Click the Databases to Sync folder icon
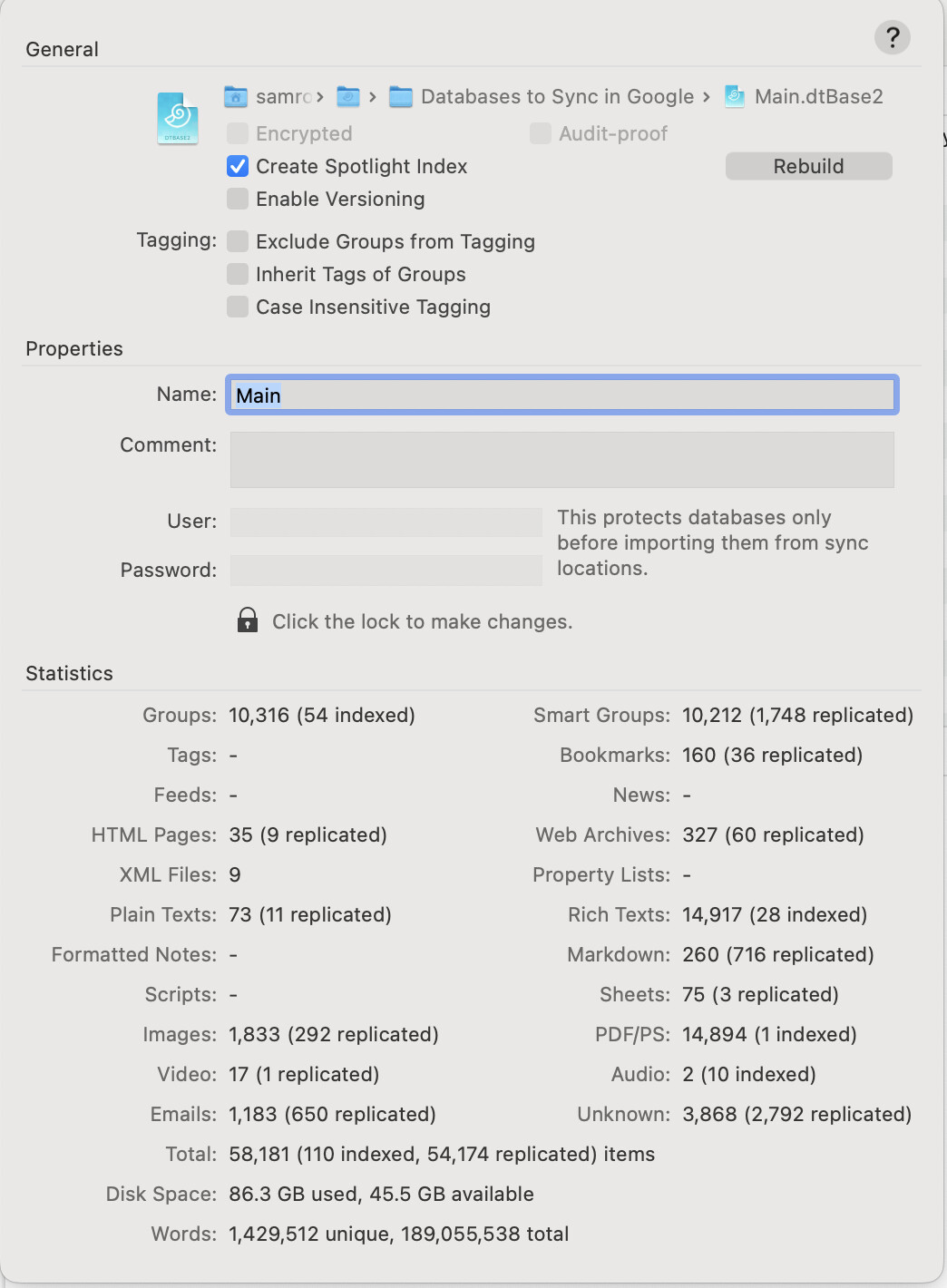The image size is (947, 1288). point(401,97)
